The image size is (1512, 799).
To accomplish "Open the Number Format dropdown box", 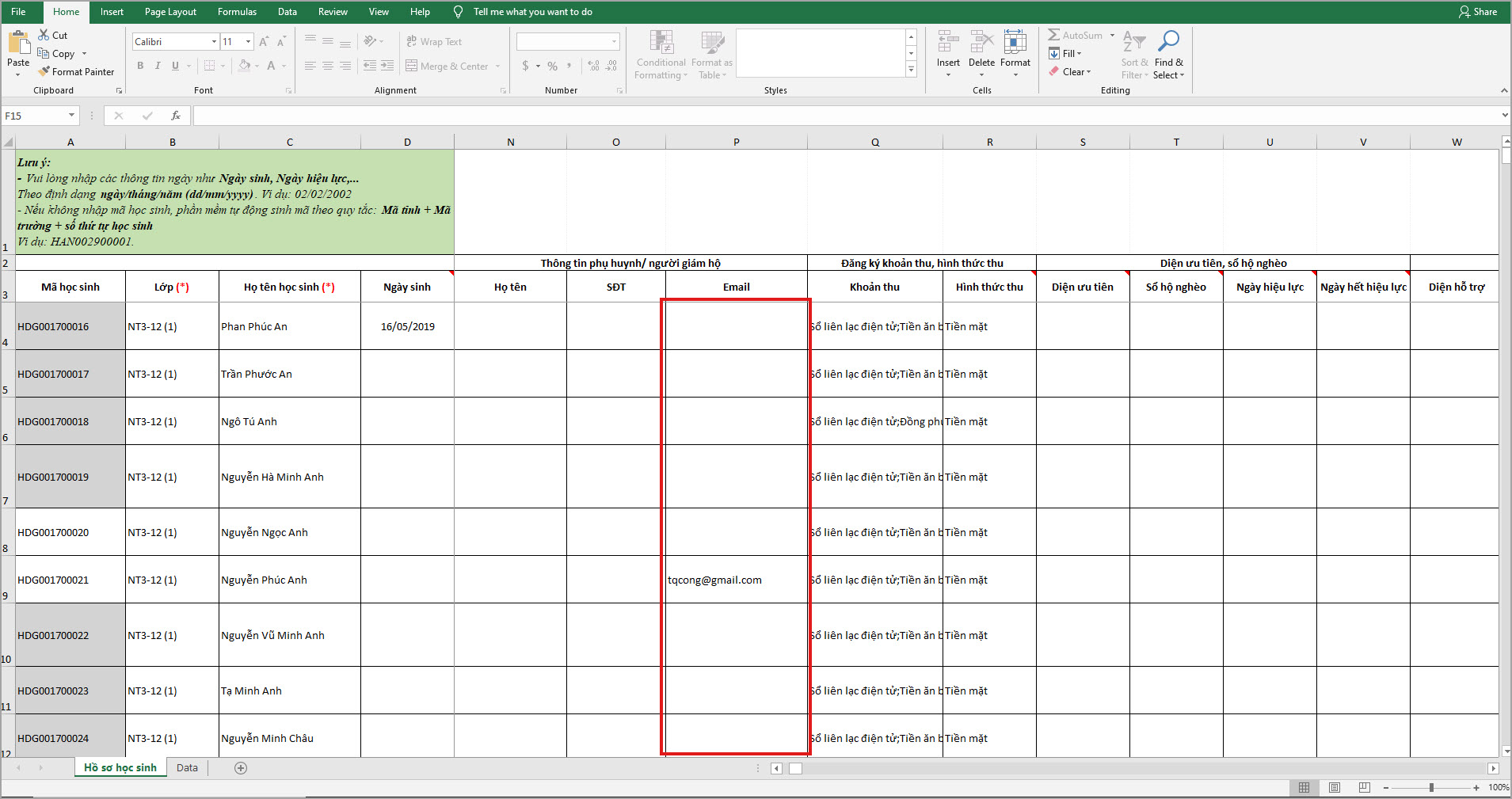I will (x=568, y=41).
